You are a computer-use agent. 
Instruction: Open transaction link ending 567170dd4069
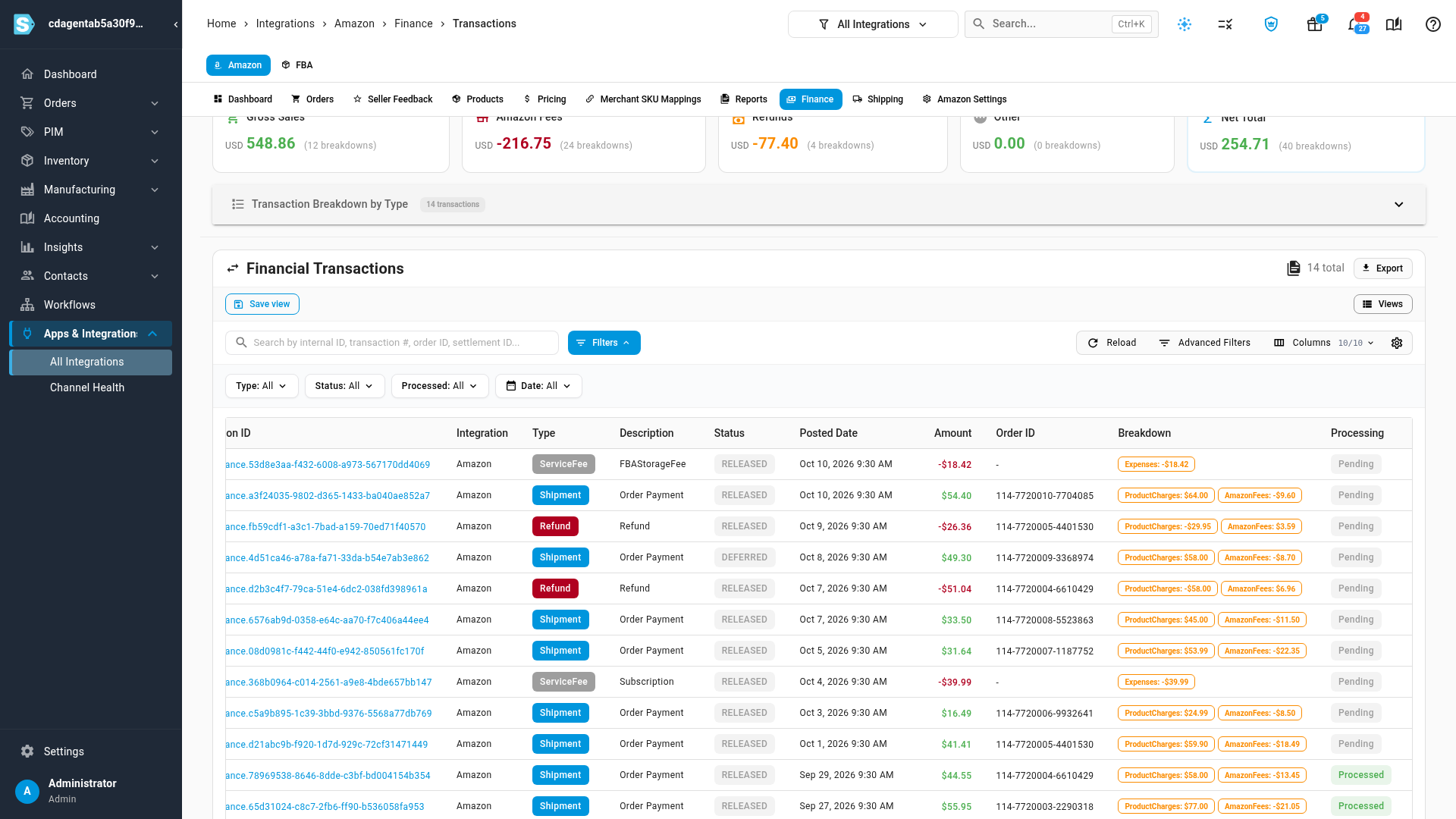pos(328,465)
